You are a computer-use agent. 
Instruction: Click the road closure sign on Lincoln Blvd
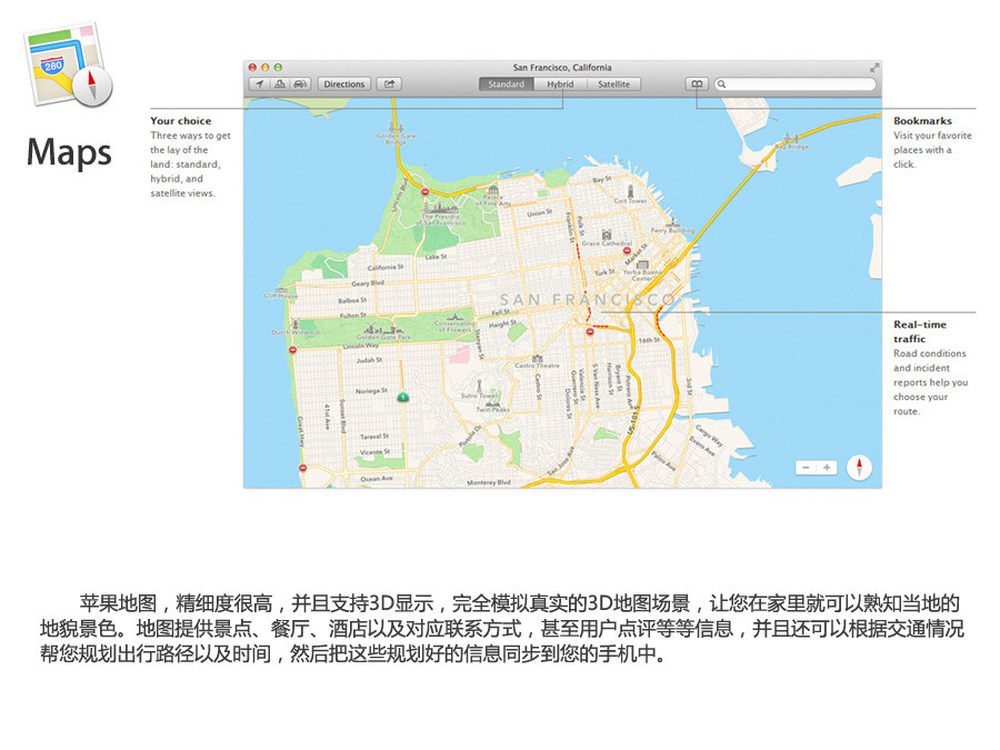tap(425, 191)
